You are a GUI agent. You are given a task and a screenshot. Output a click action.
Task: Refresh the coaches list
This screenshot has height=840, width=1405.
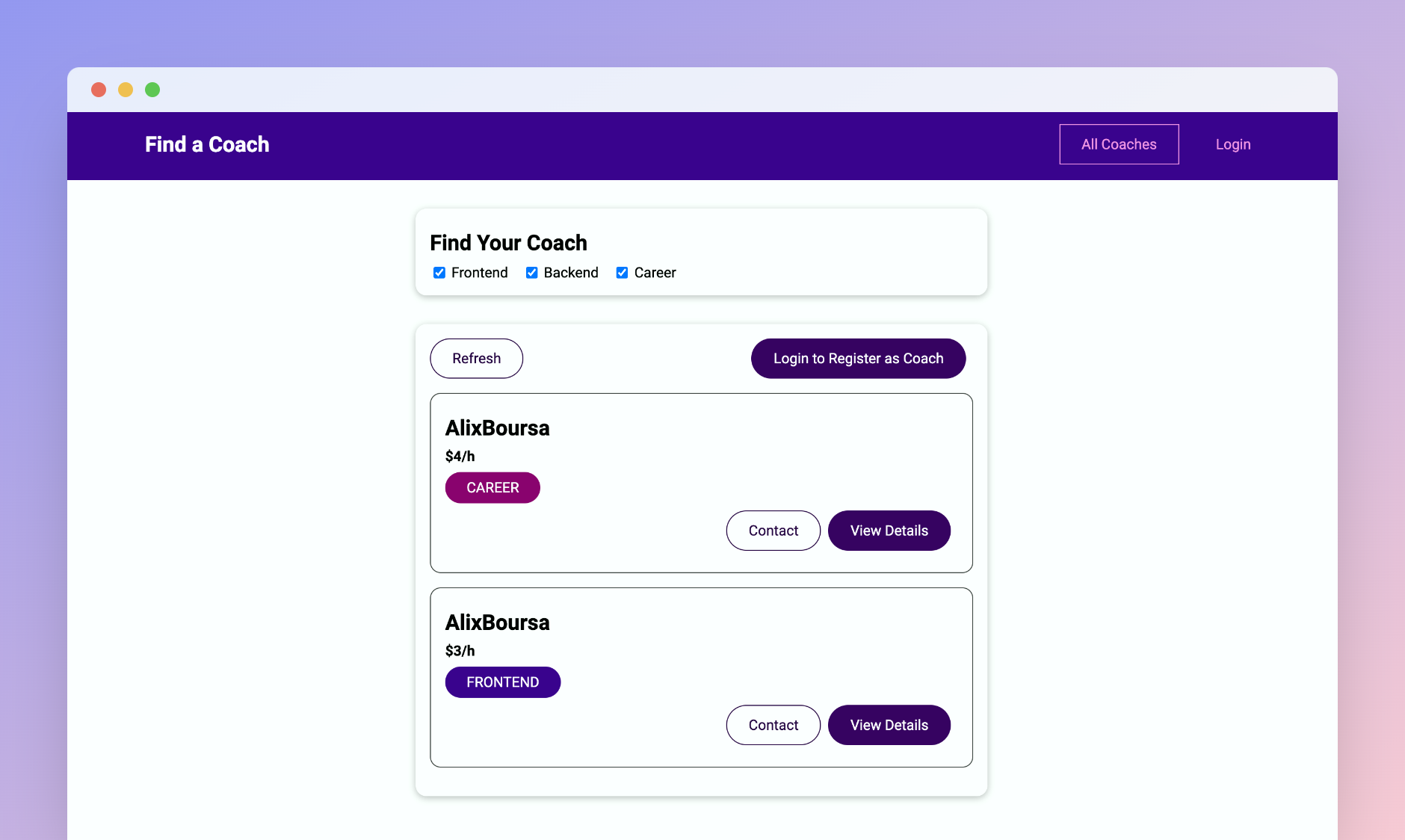point(477,359)
